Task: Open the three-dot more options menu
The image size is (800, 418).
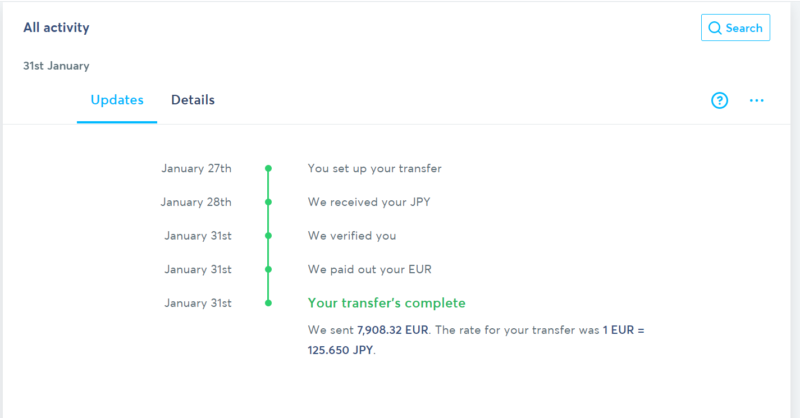Action: pyautogui.click(x=757, y=101)
